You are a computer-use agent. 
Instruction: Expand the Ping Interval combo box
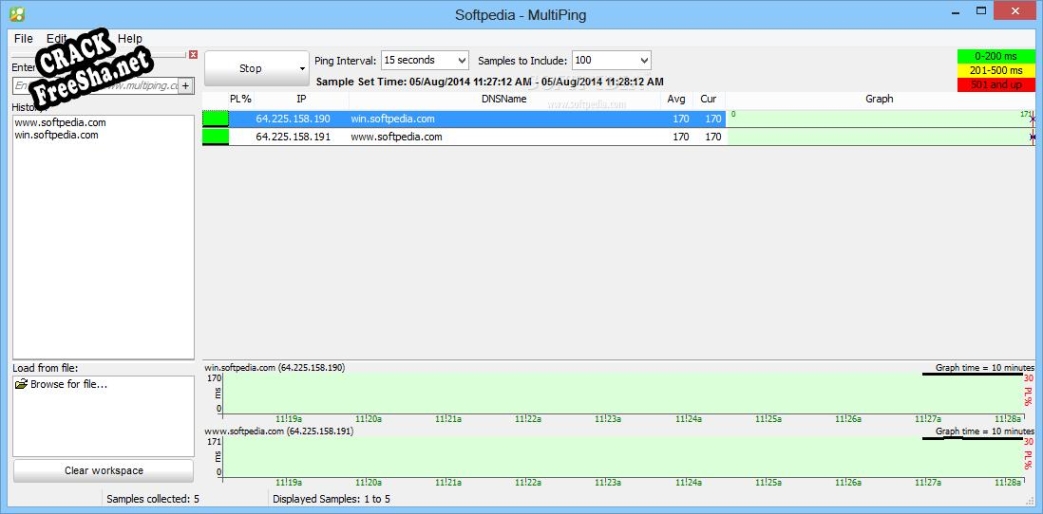[x=460, y=61]
